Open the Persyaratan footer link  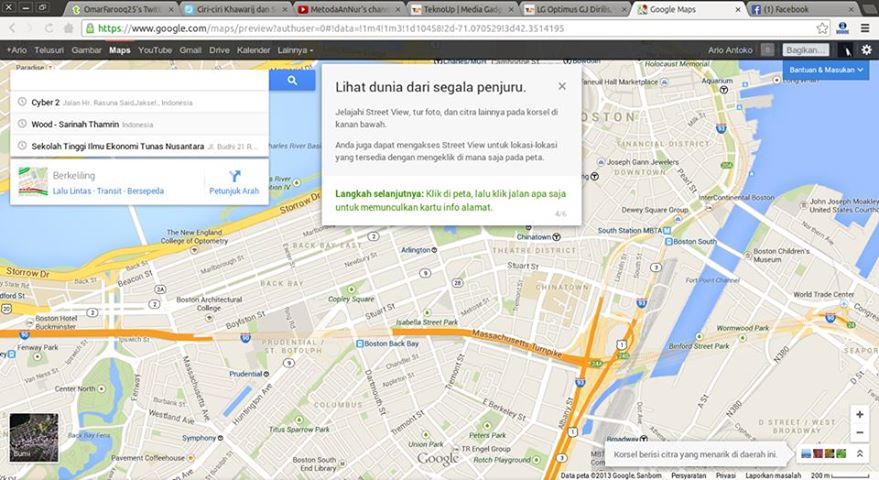coord(688,476)
